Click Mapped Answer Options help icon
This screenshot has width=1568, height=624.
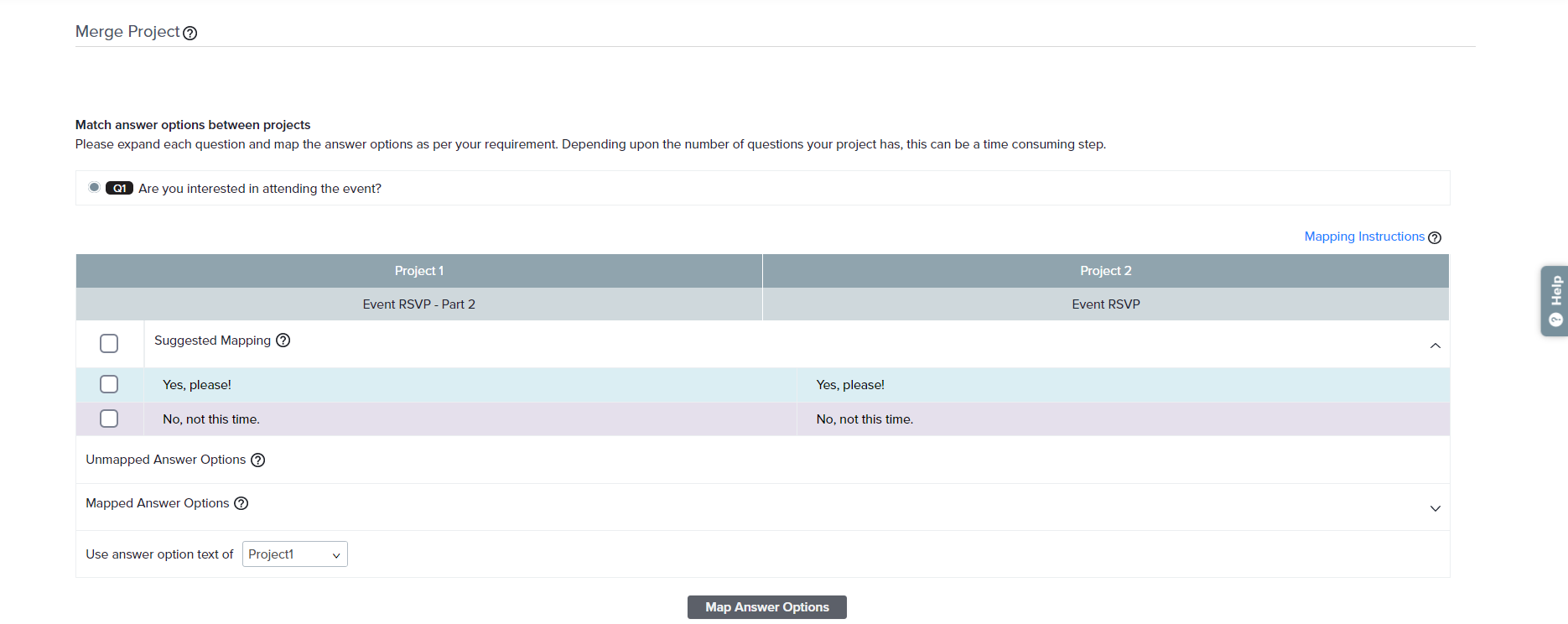coord(241,503)
